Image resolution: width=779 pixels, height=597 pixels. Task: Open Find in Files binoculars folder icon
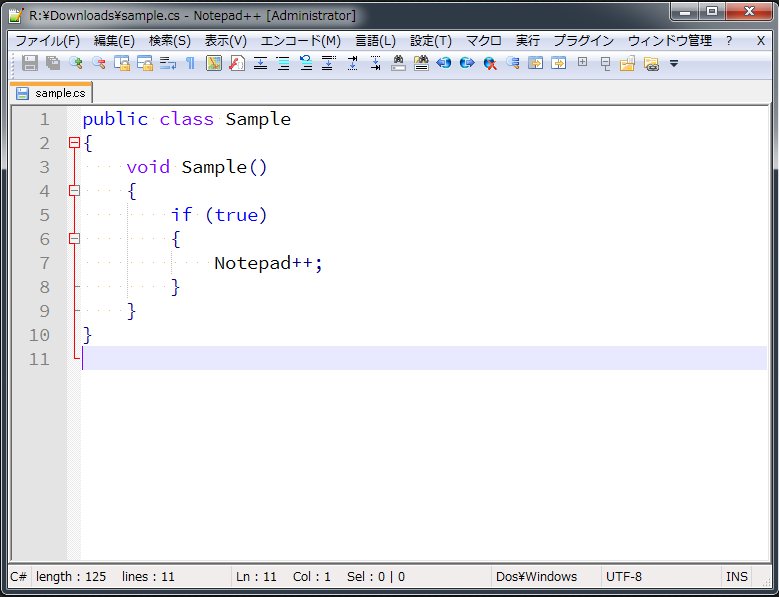[x=421, y=63]
